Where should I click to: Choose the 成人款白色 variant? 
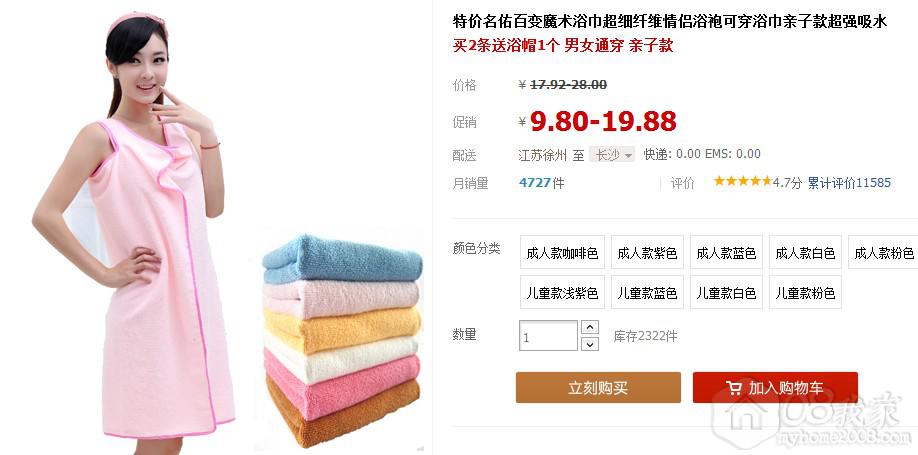(x=805, y=252)
